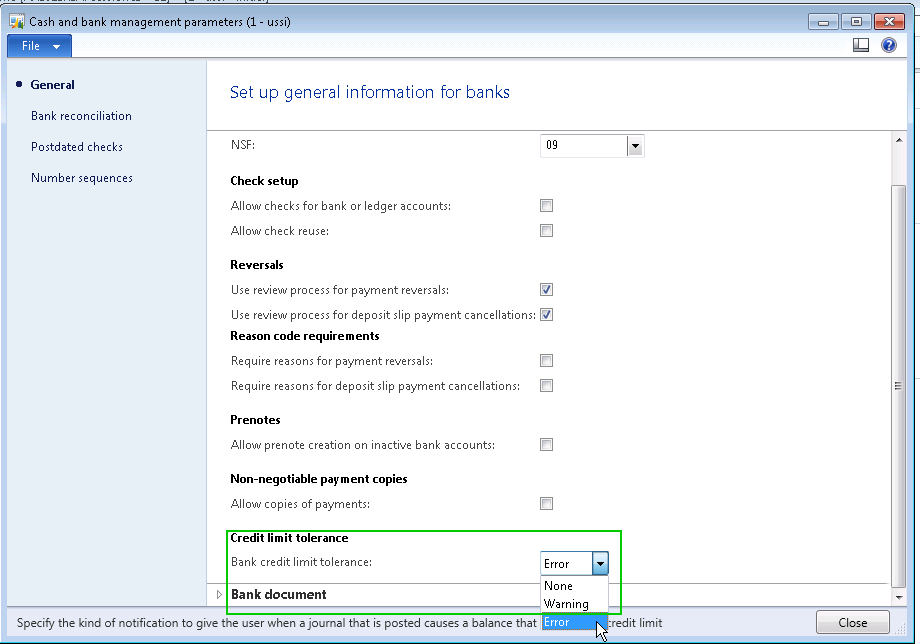Screen dimensions: 920x644
Task: Open the NSF dropdown arrow
Action: coord(634,146)
